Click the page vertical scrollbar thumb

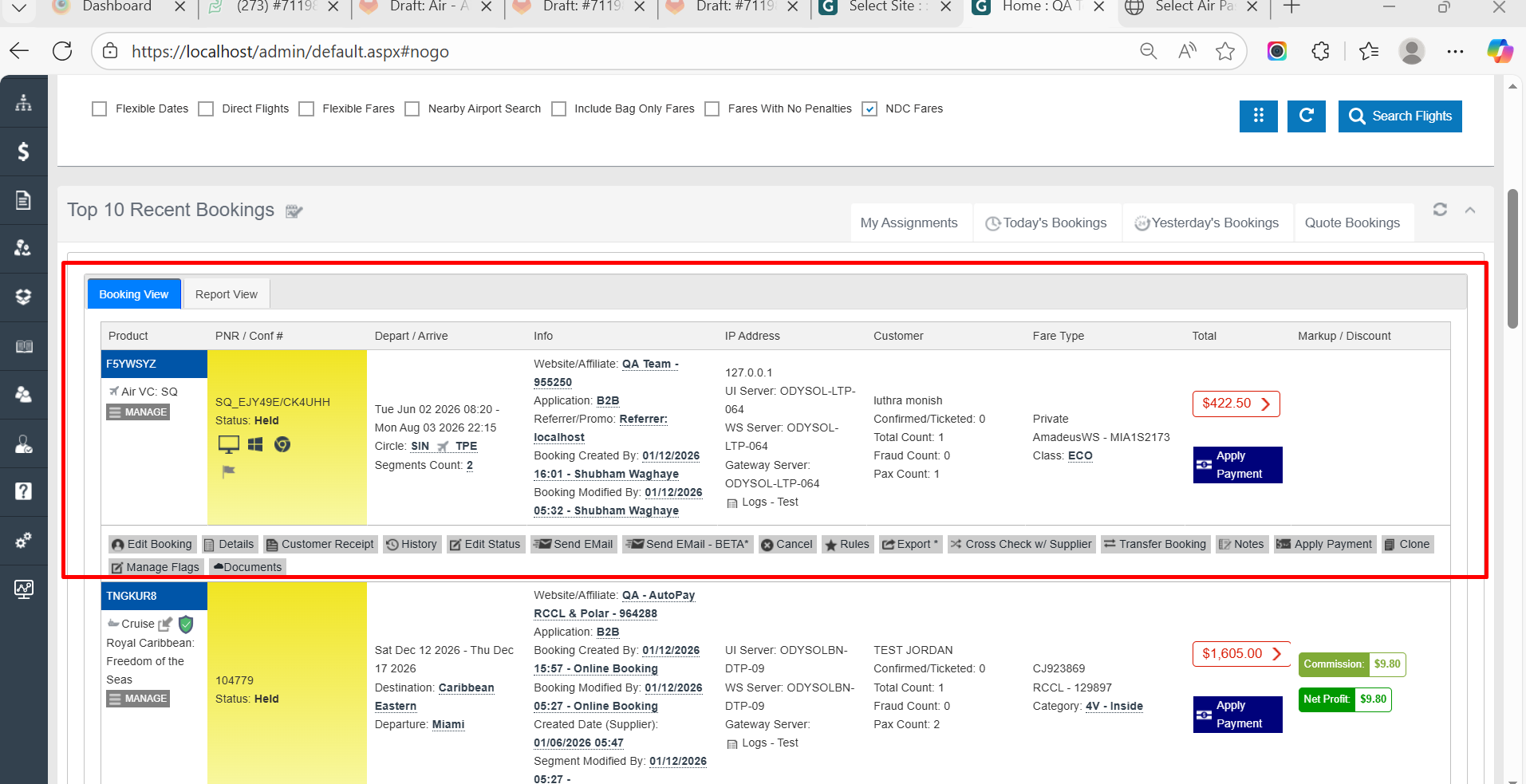point(1512,258)
